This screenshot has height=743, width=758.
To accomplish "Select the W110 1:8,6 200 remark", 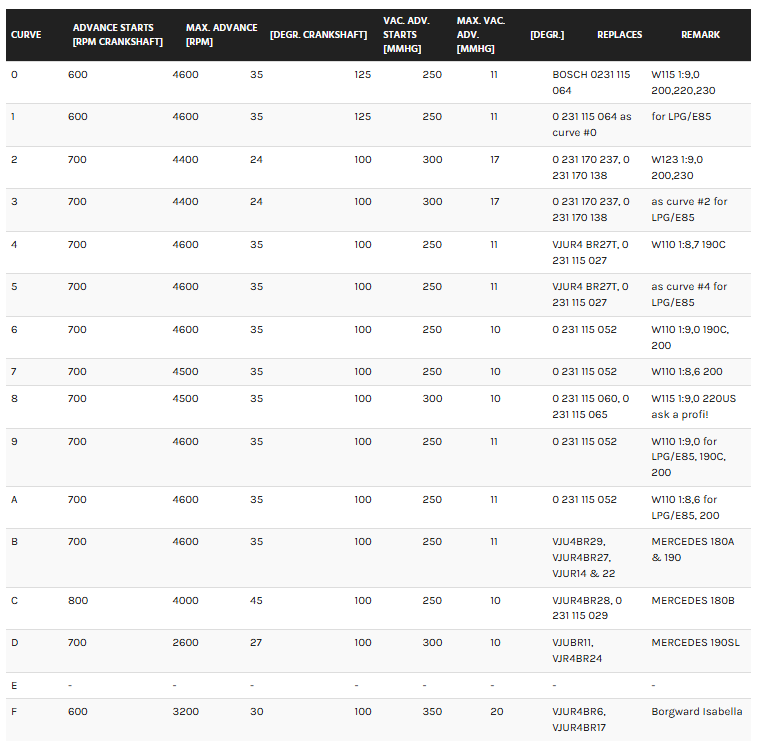I will coord(686,372).
